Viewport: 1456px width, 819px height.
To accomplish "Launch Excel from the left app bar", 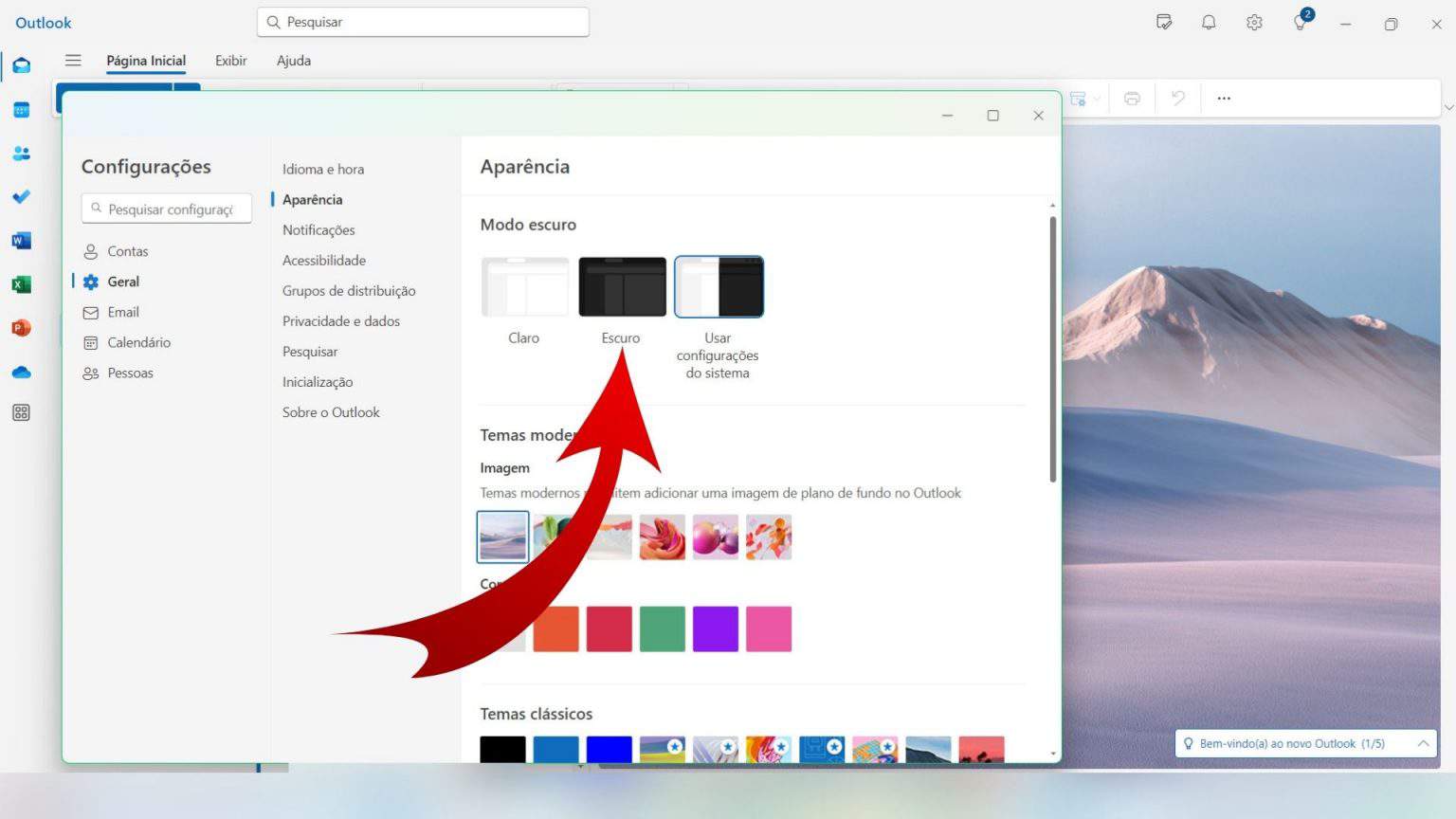I will (x=21, y=284).
